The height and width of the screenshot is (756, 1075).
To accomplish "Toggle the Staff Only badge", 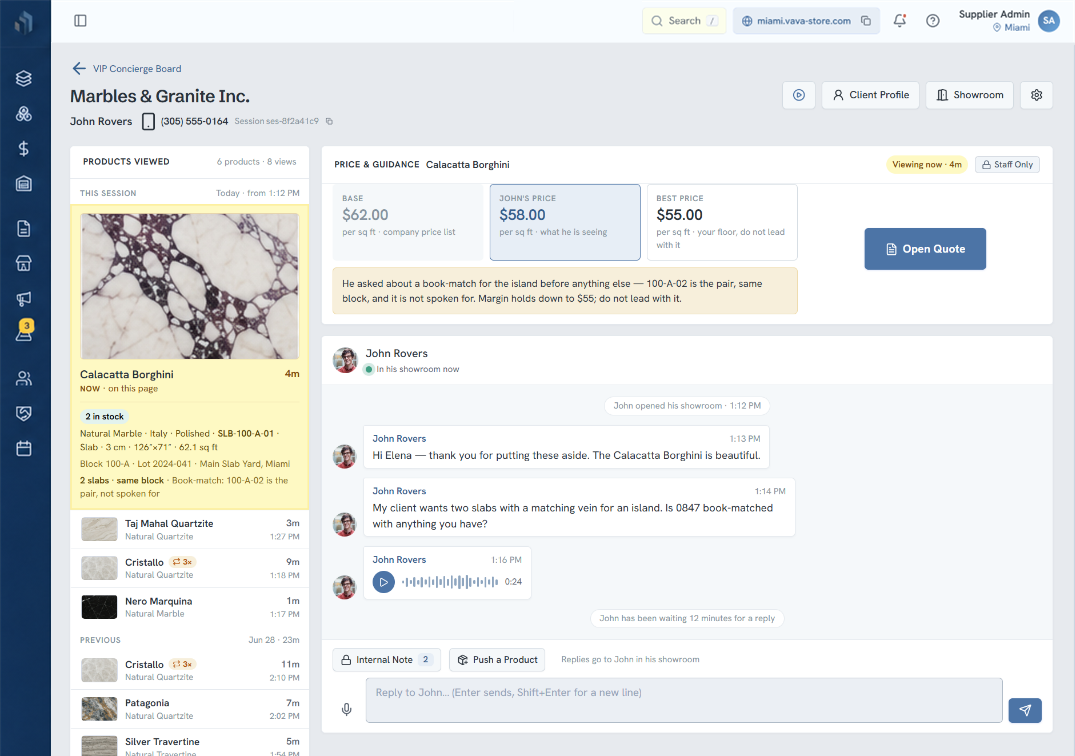I will tap(1007, 164).
